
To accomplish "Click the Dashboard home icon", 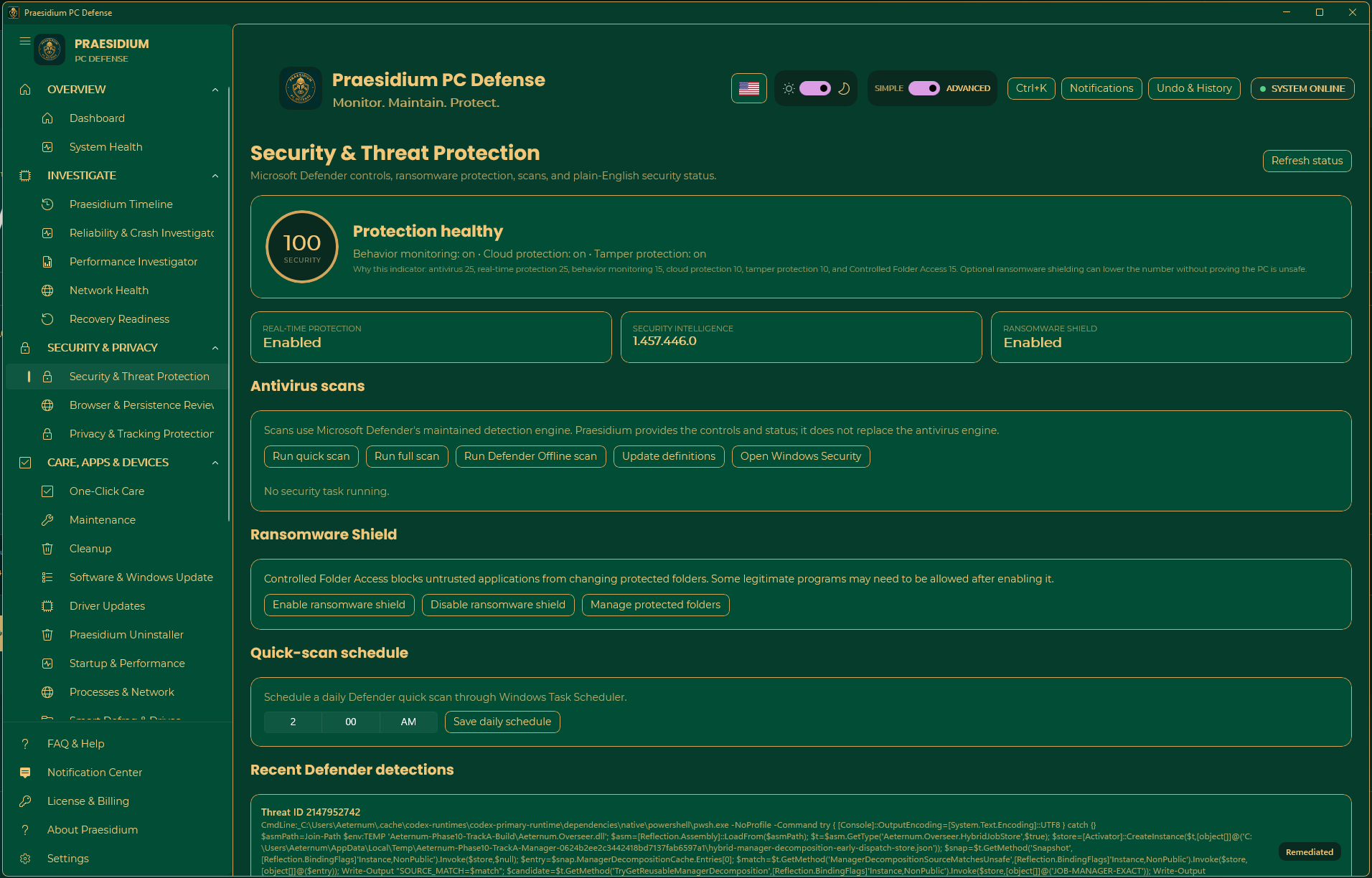I will (x=47, y=118).
